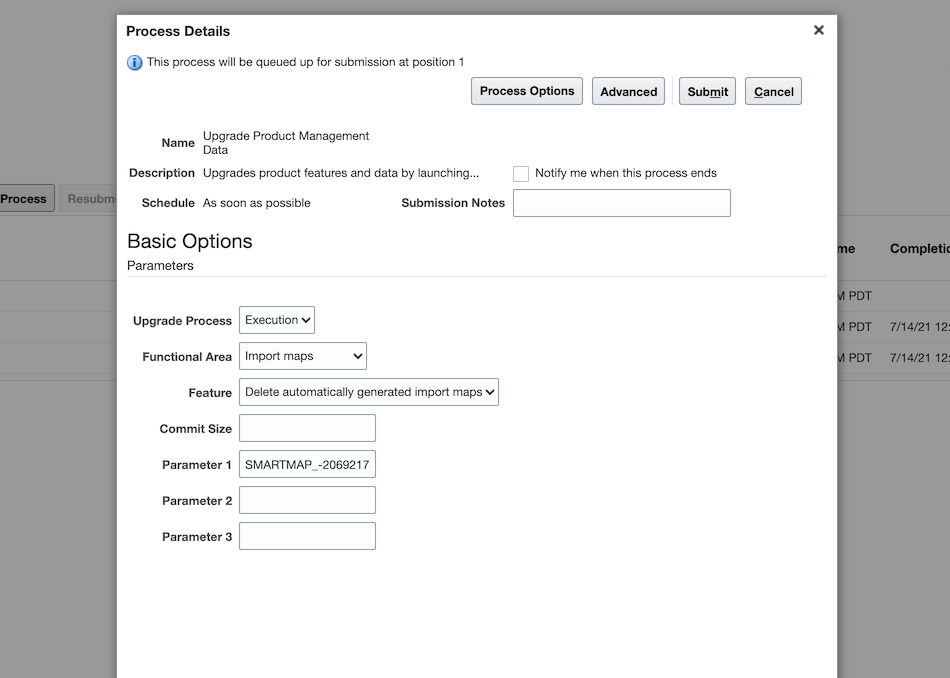Screen dimensions: 950x678
Task: Open Process Options
Action: click(x=526, y=91)
